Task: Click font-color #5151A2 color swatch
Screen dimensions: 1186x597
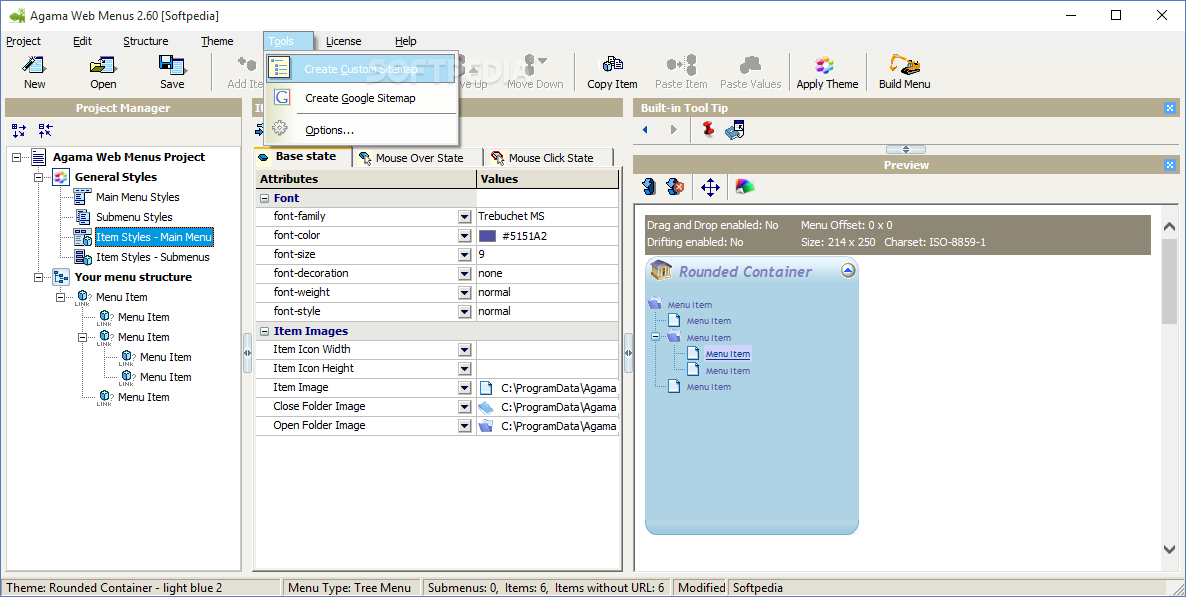Action: coord(487,236)
